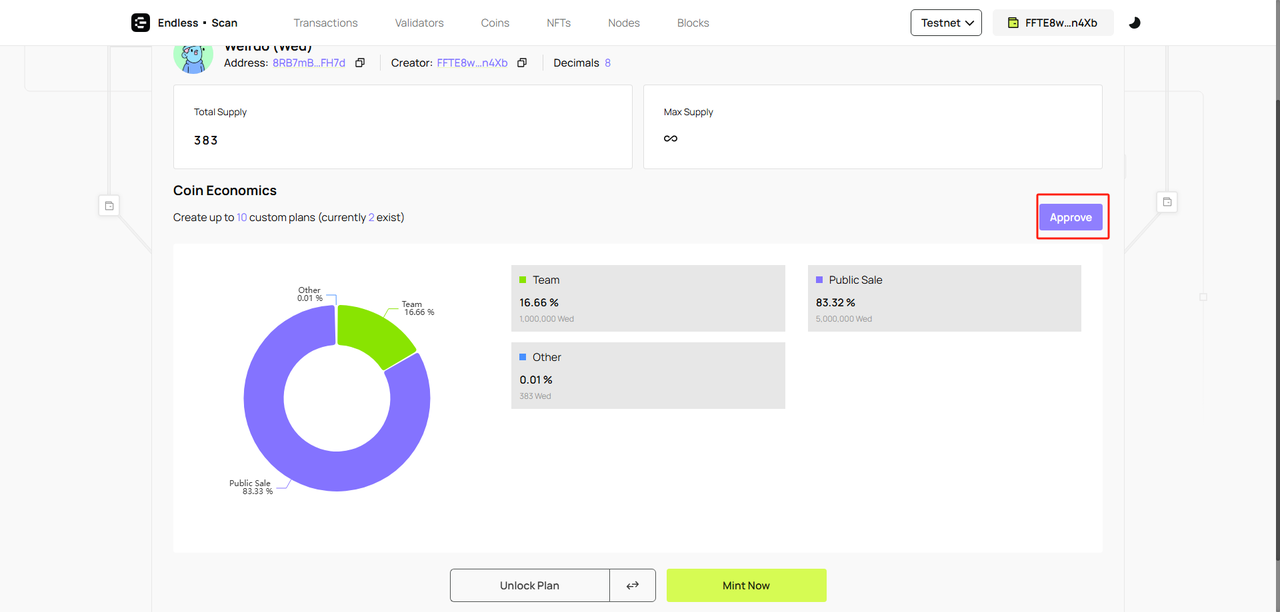Viewport: 1280px width, 612px height.
Task: Click the Endless Scan logo icon
Action: click(x=140, y=23)
